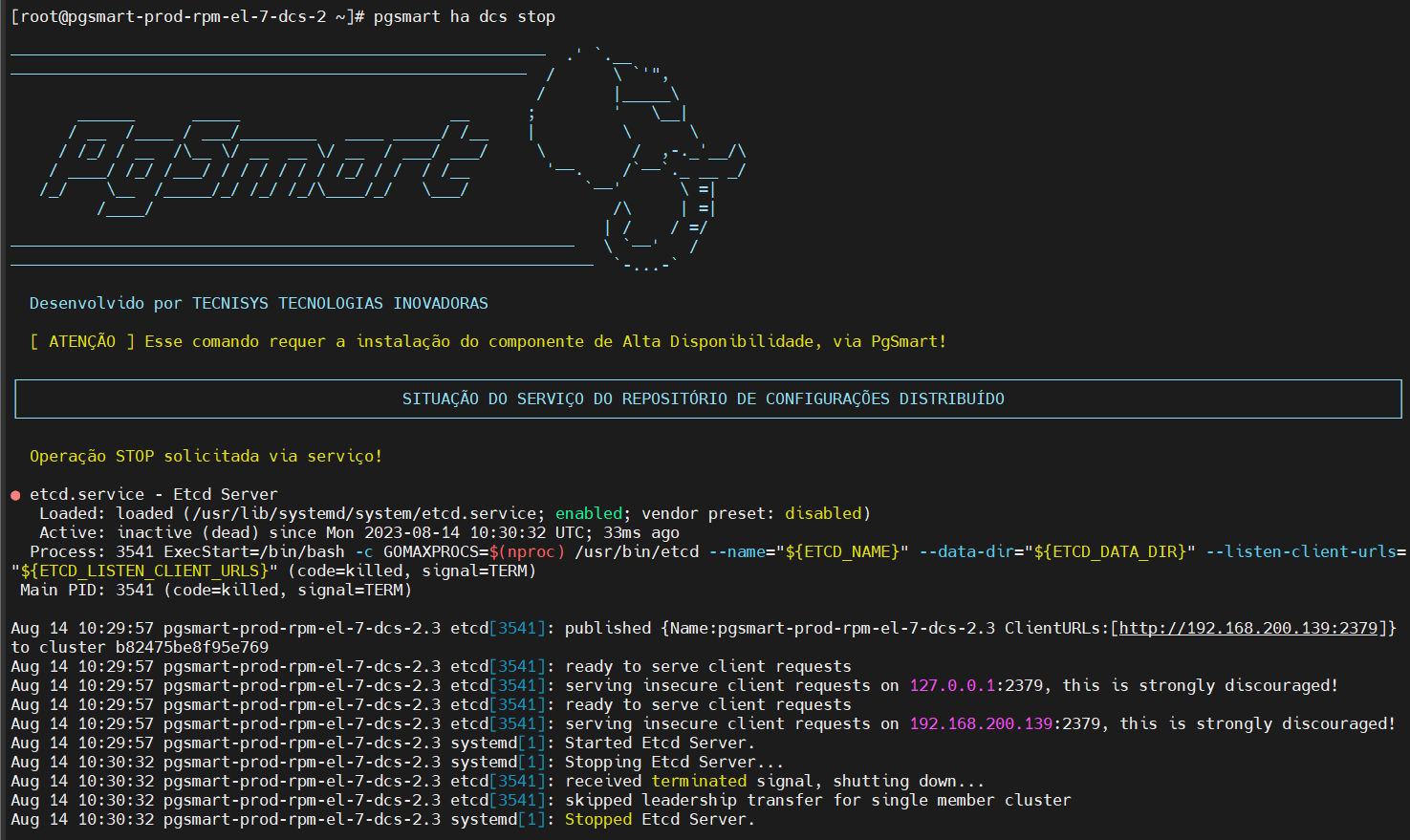Click '${ETCD_LISTEN_CLIENT_URLS}' variable text

click(144, 571)
